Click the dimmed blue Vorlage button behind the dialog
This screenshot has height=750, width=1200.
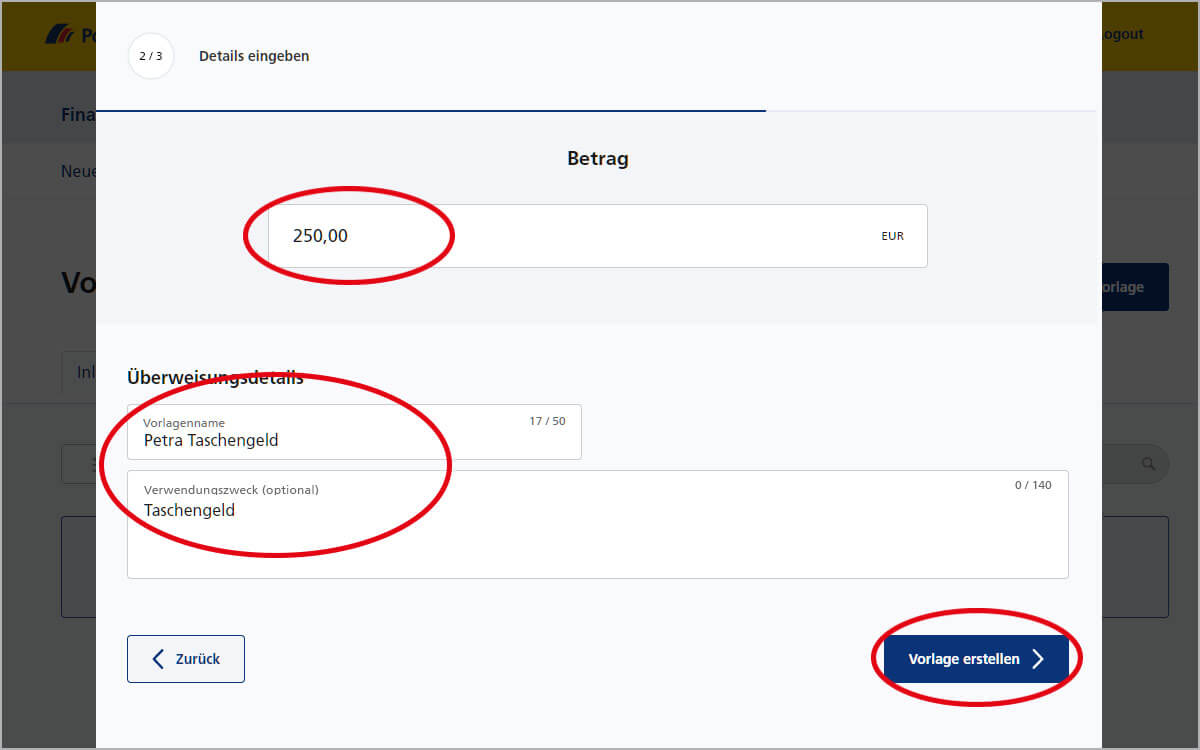click(1135, 287)
